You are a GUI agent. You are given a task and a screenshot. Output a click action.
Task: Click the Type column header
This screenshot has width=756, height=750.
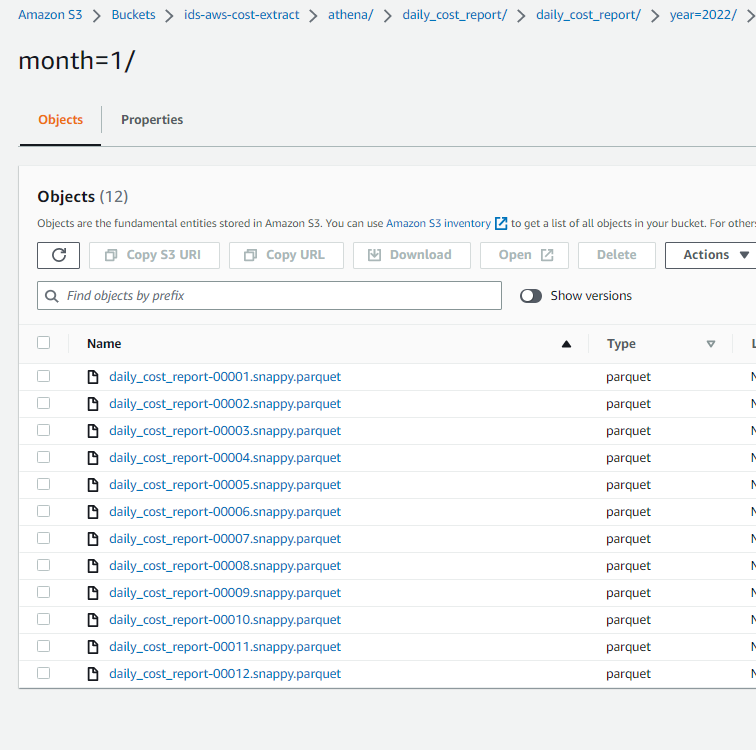621,344
